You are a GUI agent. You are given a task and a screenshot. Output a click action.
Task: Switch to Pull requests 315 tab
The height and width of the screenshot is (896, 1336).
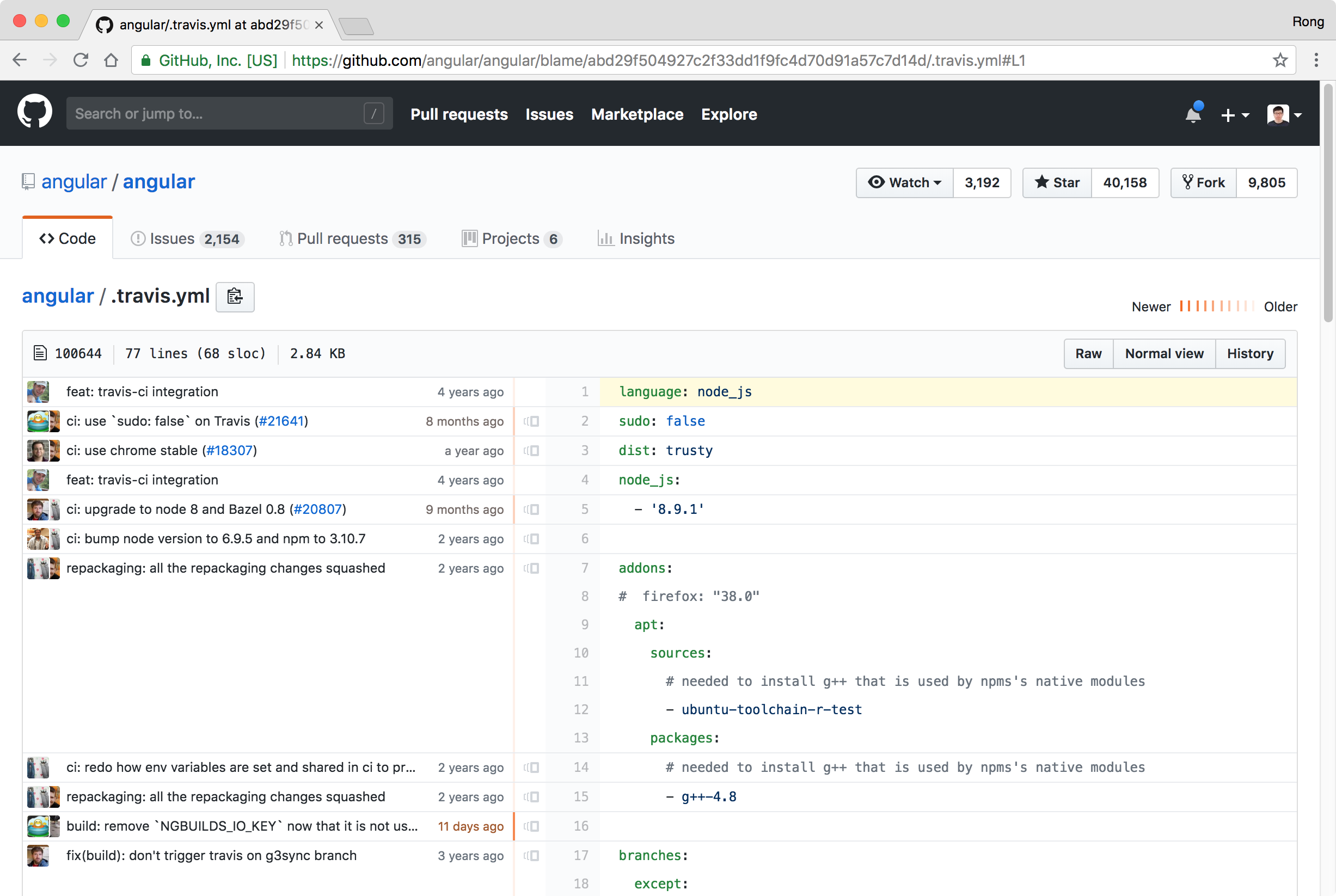tap(352, 238)
